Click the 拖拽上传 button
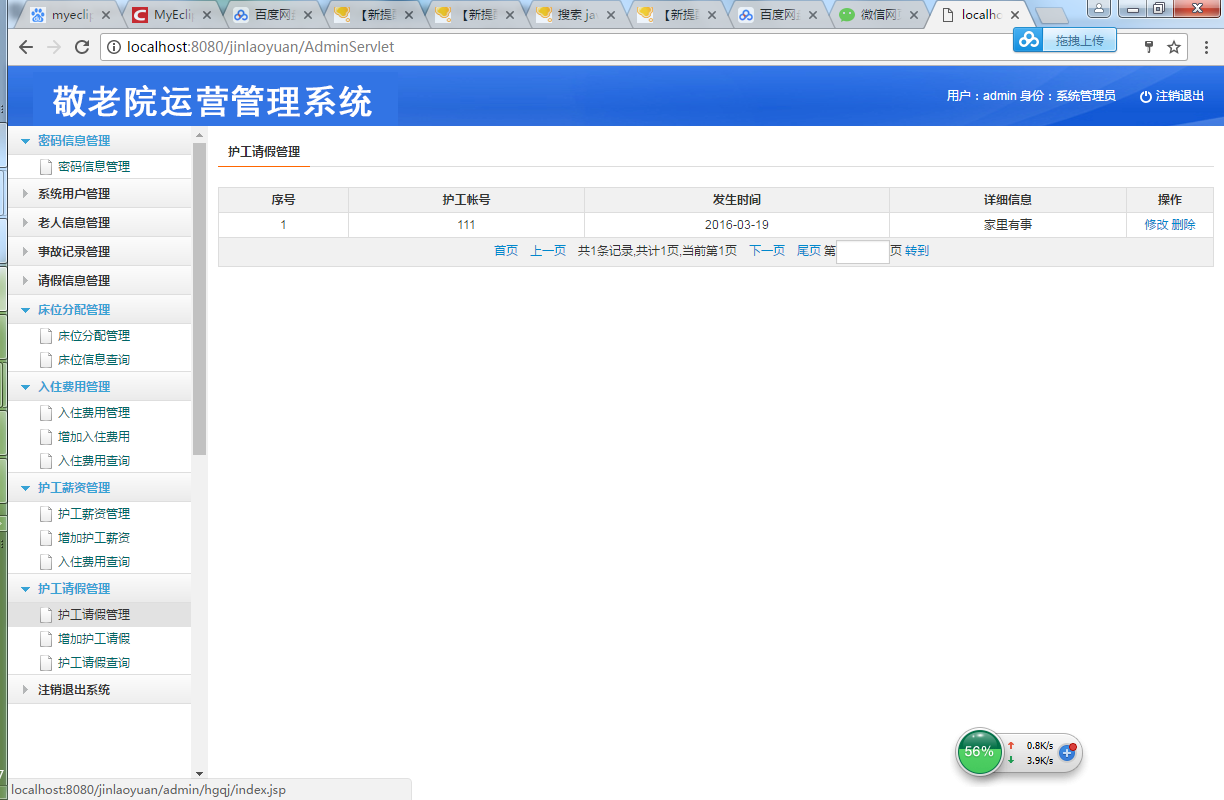The height and width of the screenshot is (800, 1224). (1079, 40)
